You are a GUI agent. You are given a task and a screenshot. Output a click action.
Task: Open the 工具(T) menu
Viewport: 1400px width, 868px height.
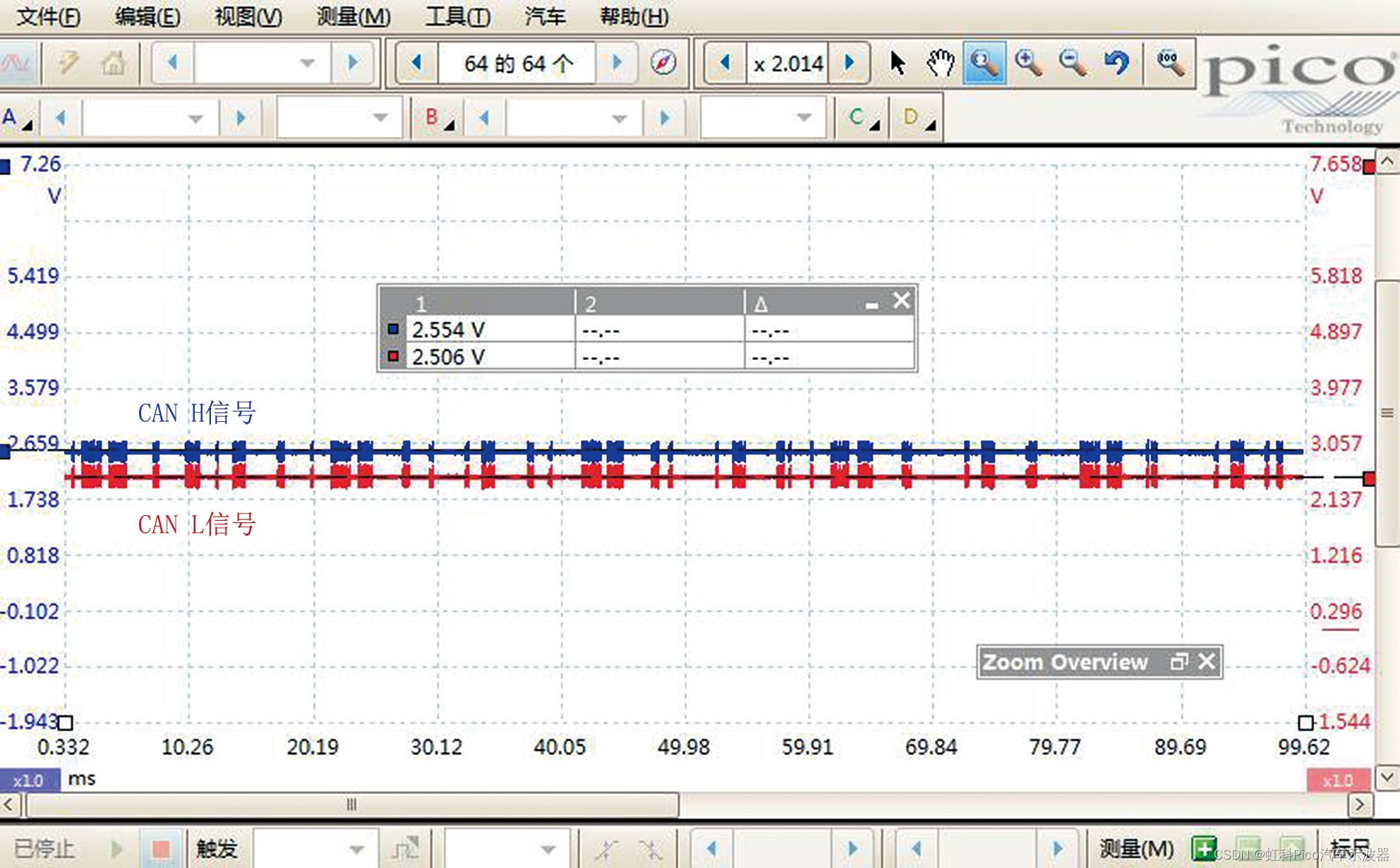click(457, 16)
